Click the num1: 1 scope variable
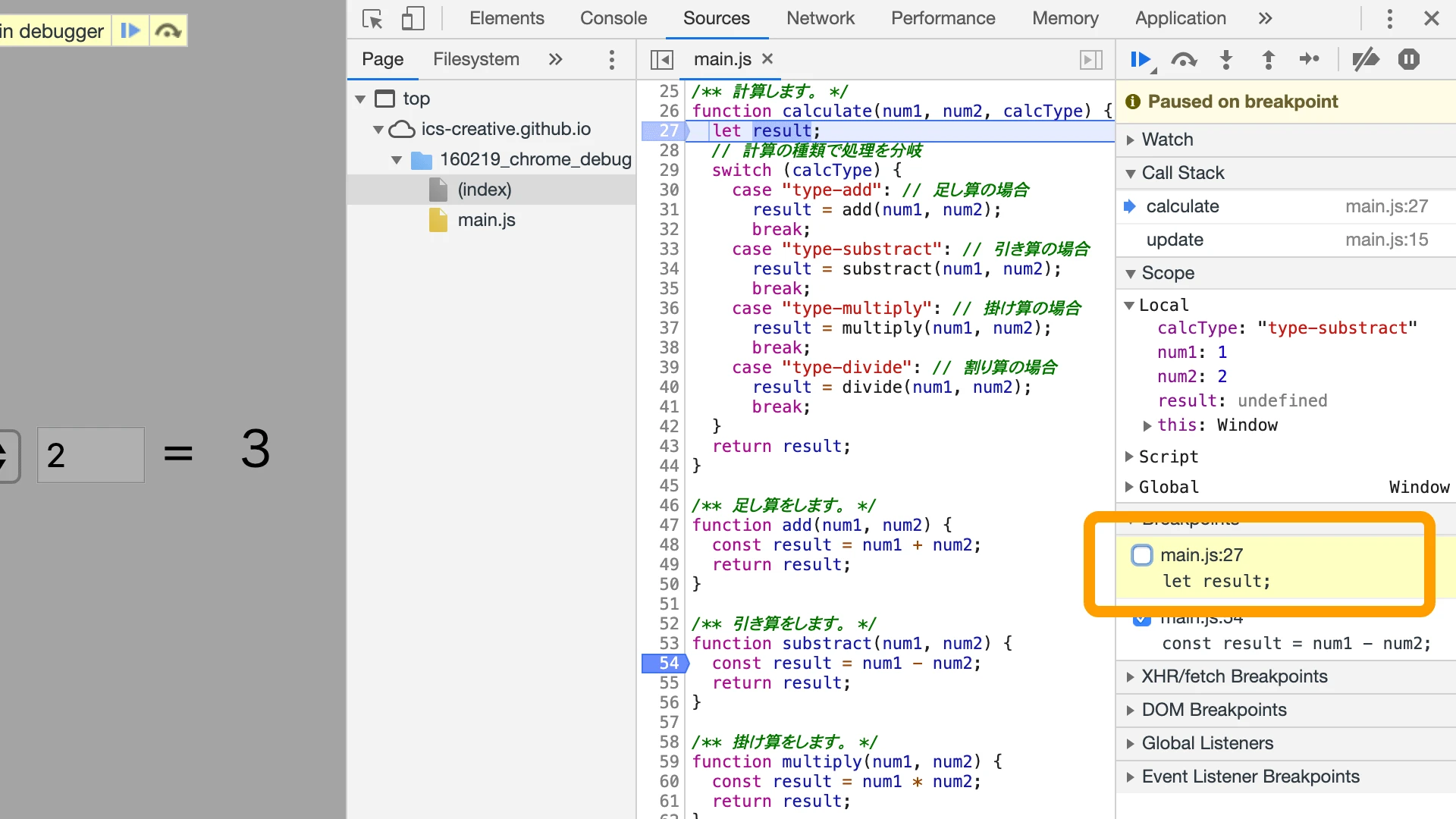This screenshot has height=819, width=1456. (1191, 353)
